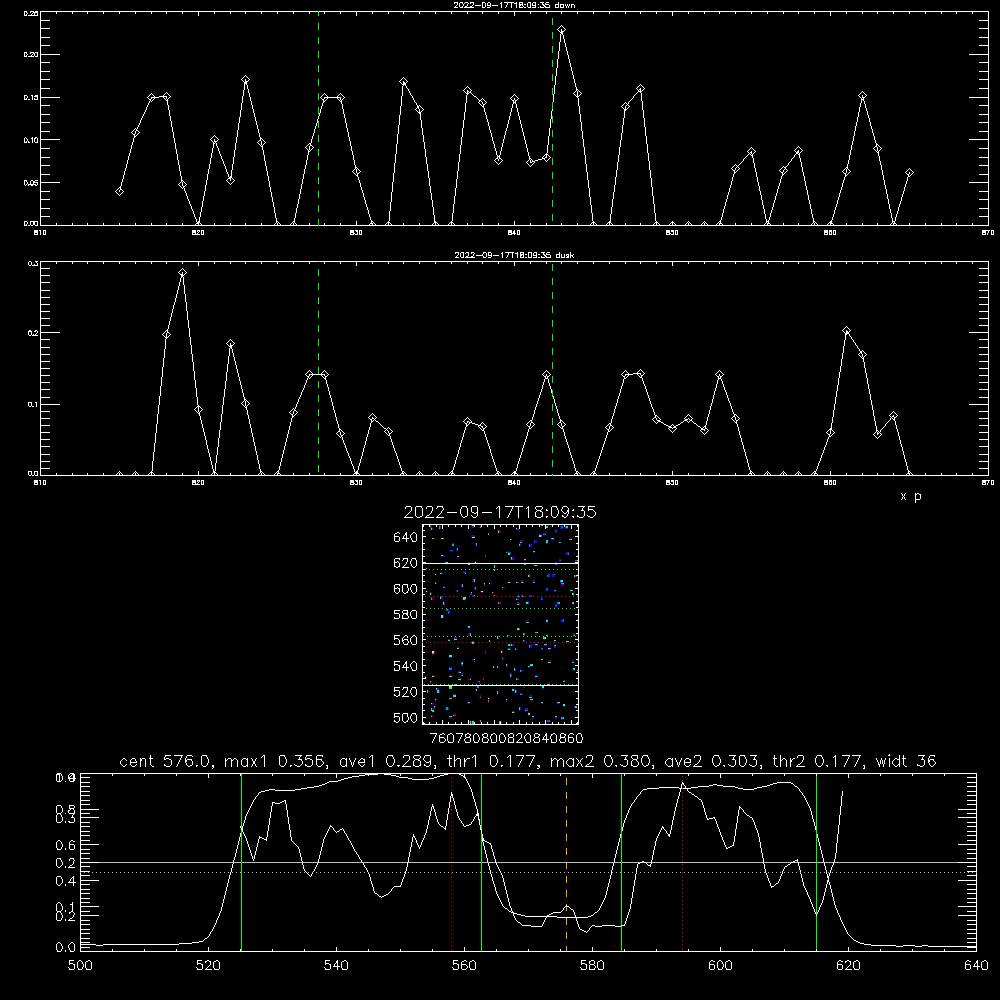The width and height of the screenshot is (1000, 1000).
Task: Click the 'x p' axis label under dusk plot
Action: 911,496
